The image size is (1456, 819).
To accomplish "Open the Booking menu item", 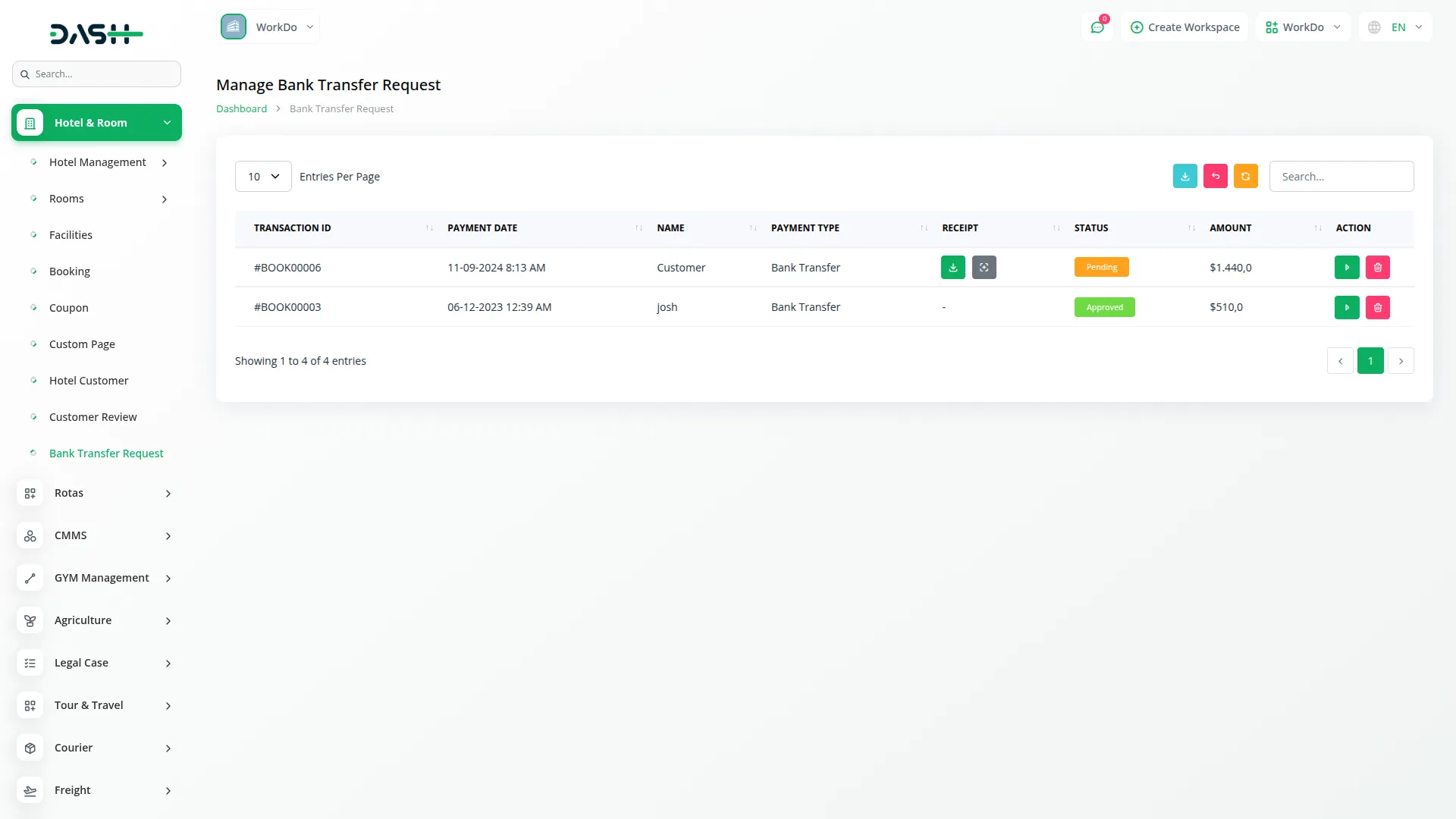I will [70, 271].
